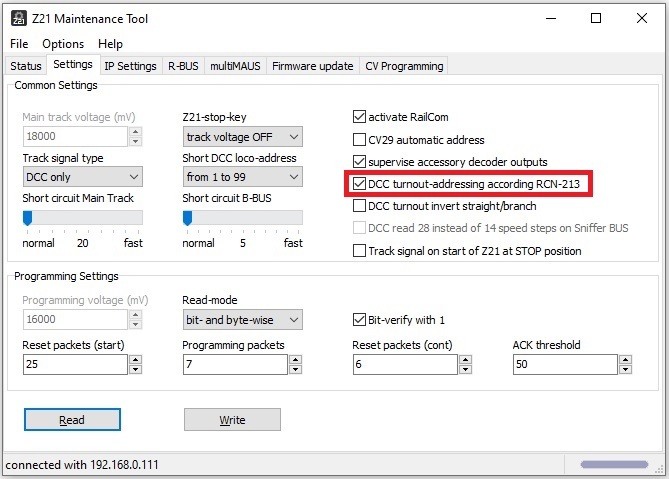The image size is (669, 479).
Task: Click the Read button
Action: coord(72,420)
